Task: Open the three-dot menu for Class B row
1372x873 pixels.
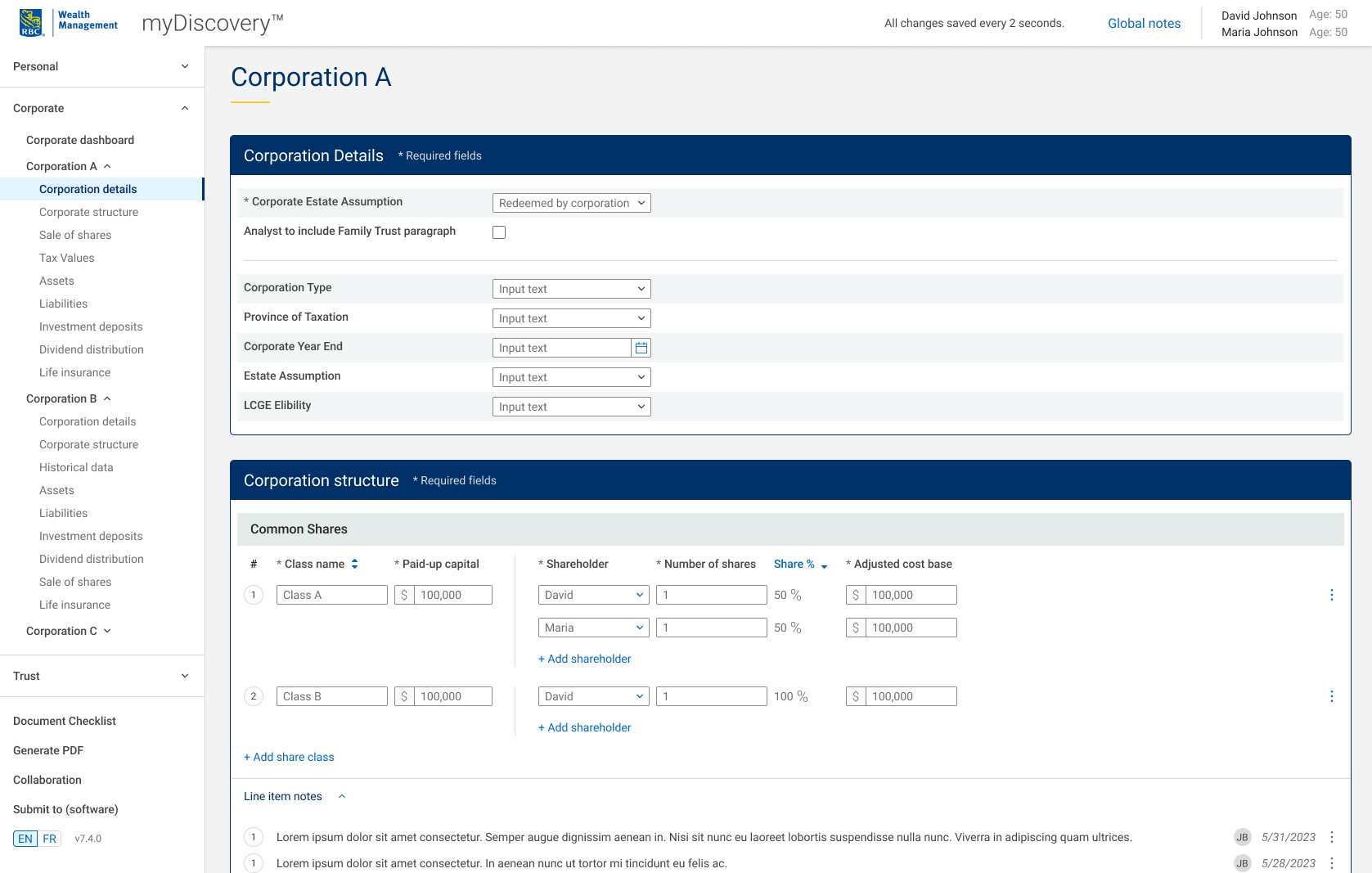Action: pos(1332,696)
